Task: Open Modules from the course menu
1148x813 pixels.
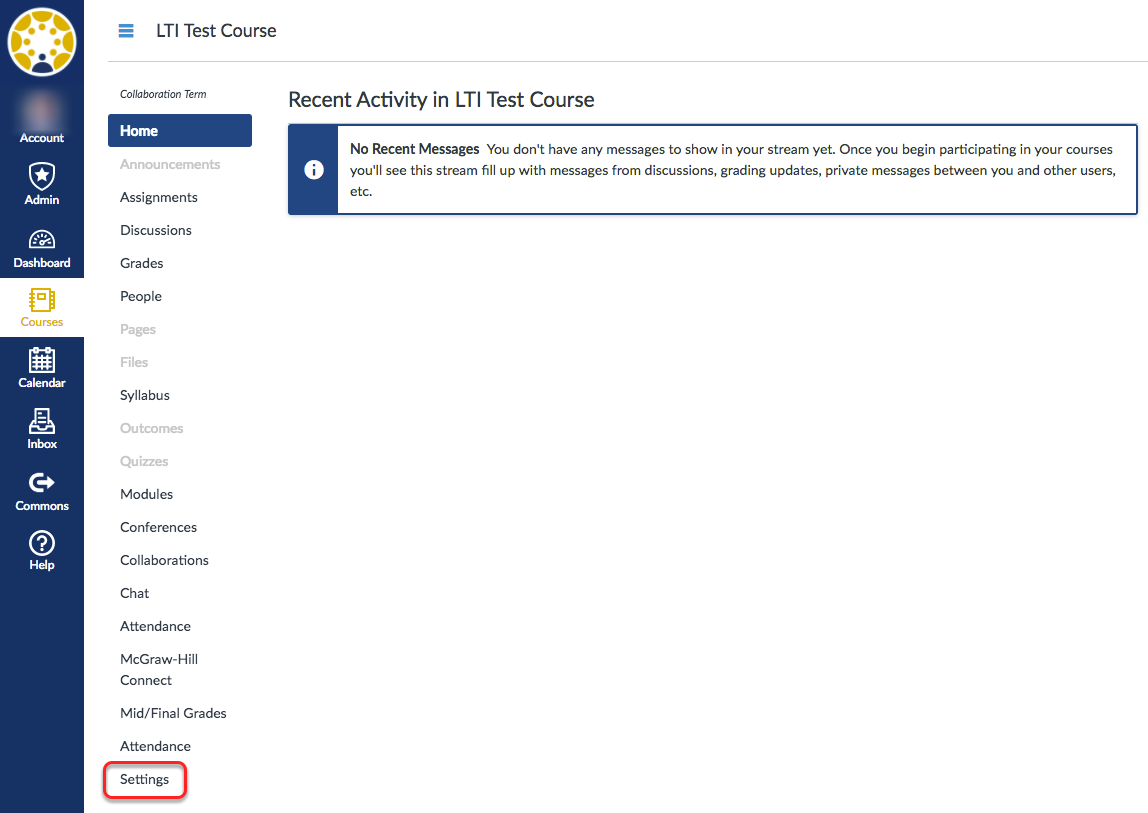Action: (147, 494)
